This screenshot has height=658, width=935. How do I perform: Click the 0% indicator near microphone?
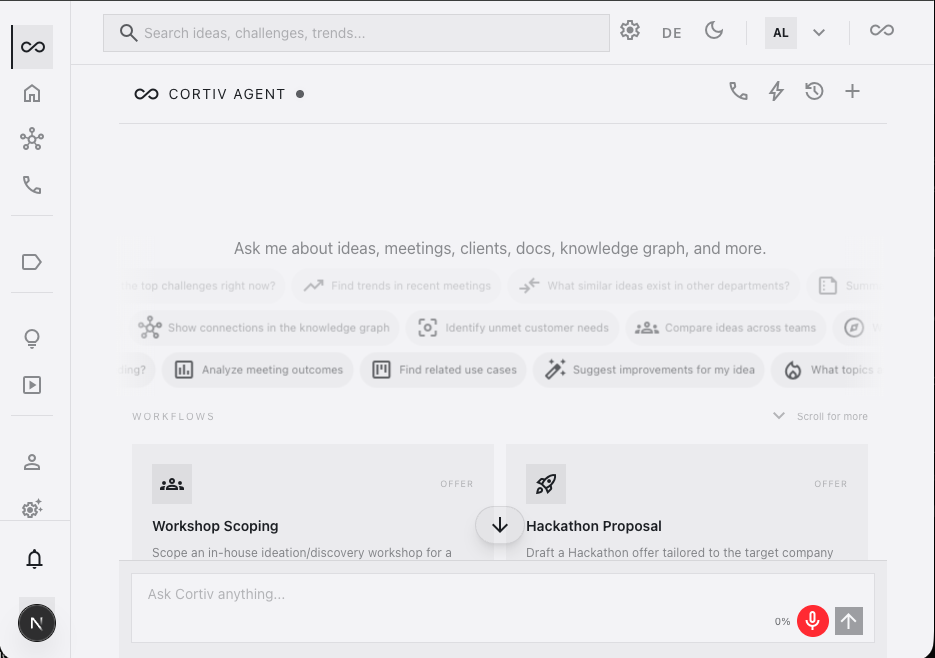[782, 622]
